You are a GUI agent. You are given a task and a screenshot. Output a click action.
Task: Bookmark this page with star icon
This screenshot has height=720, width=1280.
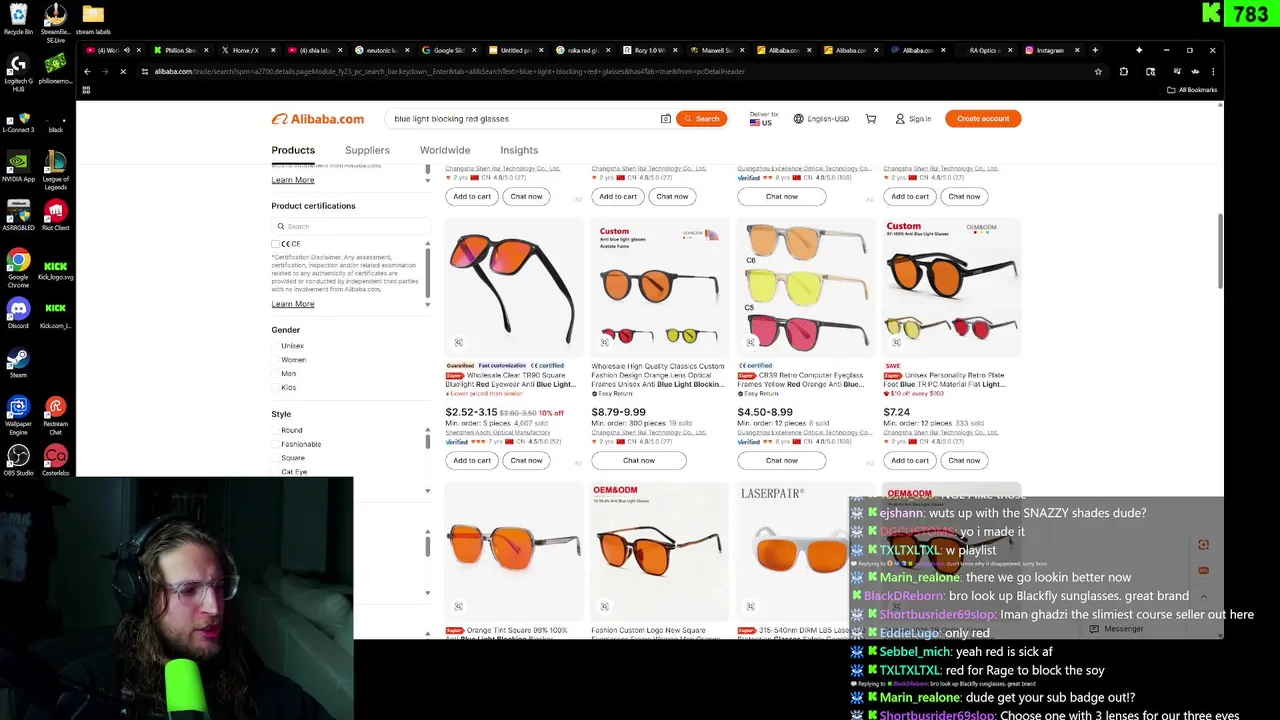(x=1098, y=72)
